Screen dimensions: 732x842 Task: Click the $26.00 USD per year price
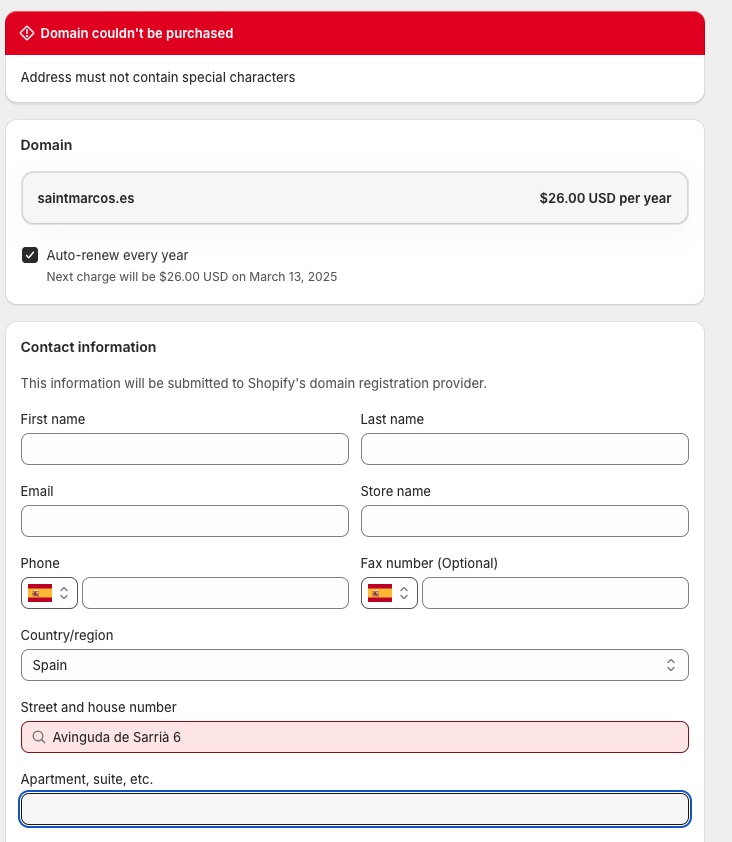tap(605, 198)
